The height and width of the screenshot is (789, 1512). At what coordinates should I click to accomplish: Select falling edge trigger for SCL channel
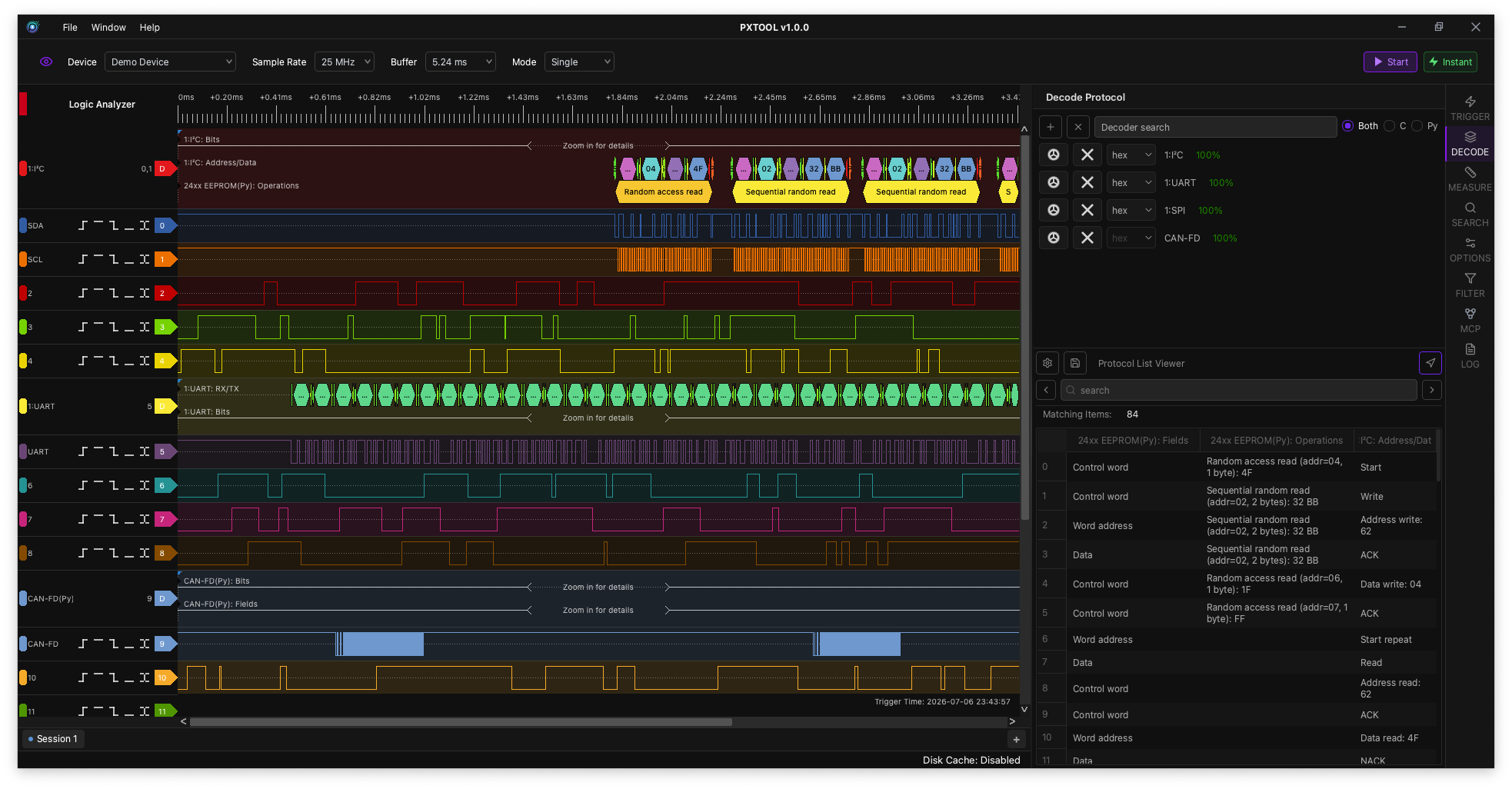pos(114,259)
